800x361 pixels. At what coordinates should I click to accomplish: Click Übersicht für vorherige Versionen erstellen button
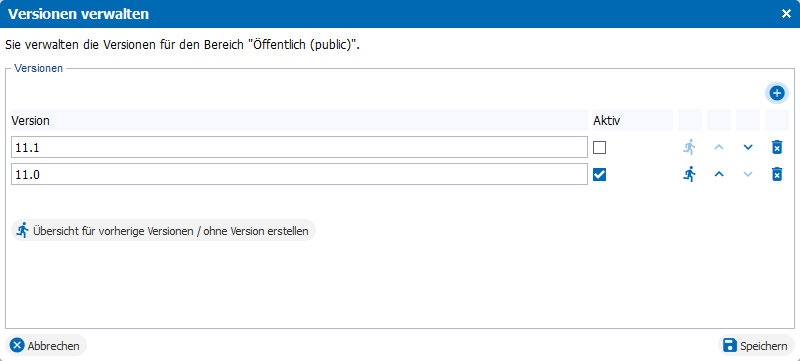click(x=163, y=230)
